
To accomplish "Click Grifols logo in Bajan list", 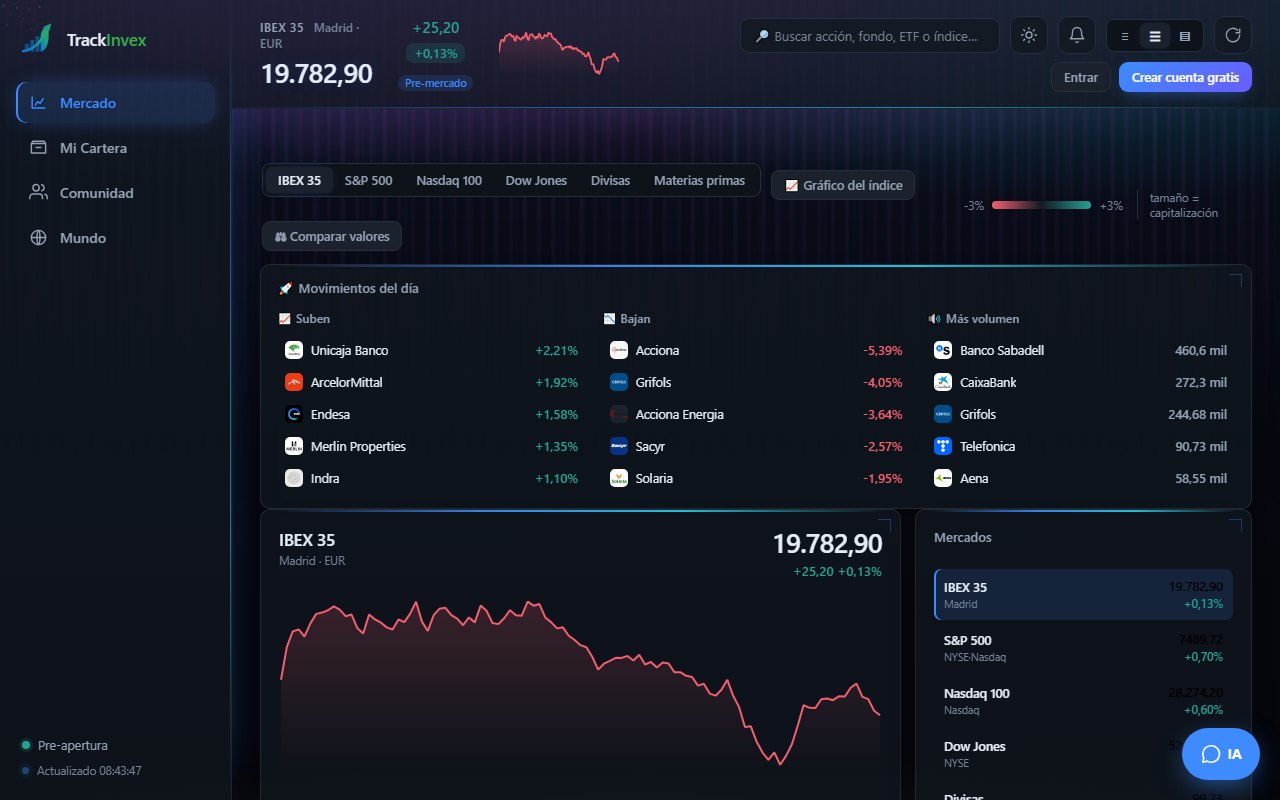I will [619, 382].
